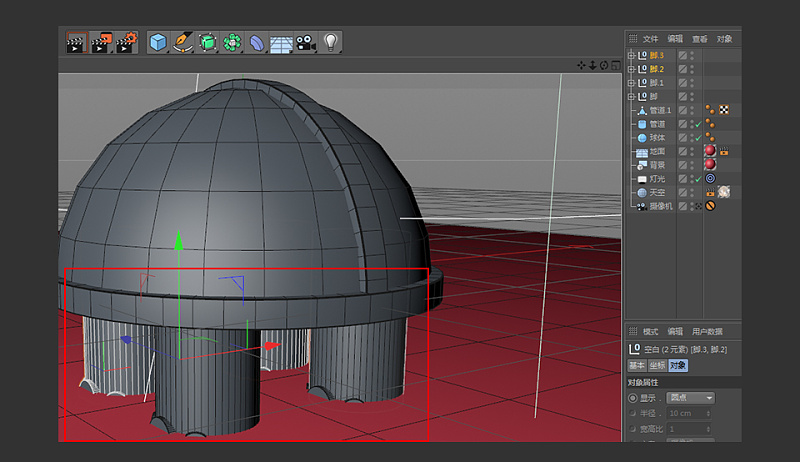This screenshot has width=800, height=462.
Task: Toggle the green enable checkmark for 球体
Action: pyautogui.click(x=697, y=137)
